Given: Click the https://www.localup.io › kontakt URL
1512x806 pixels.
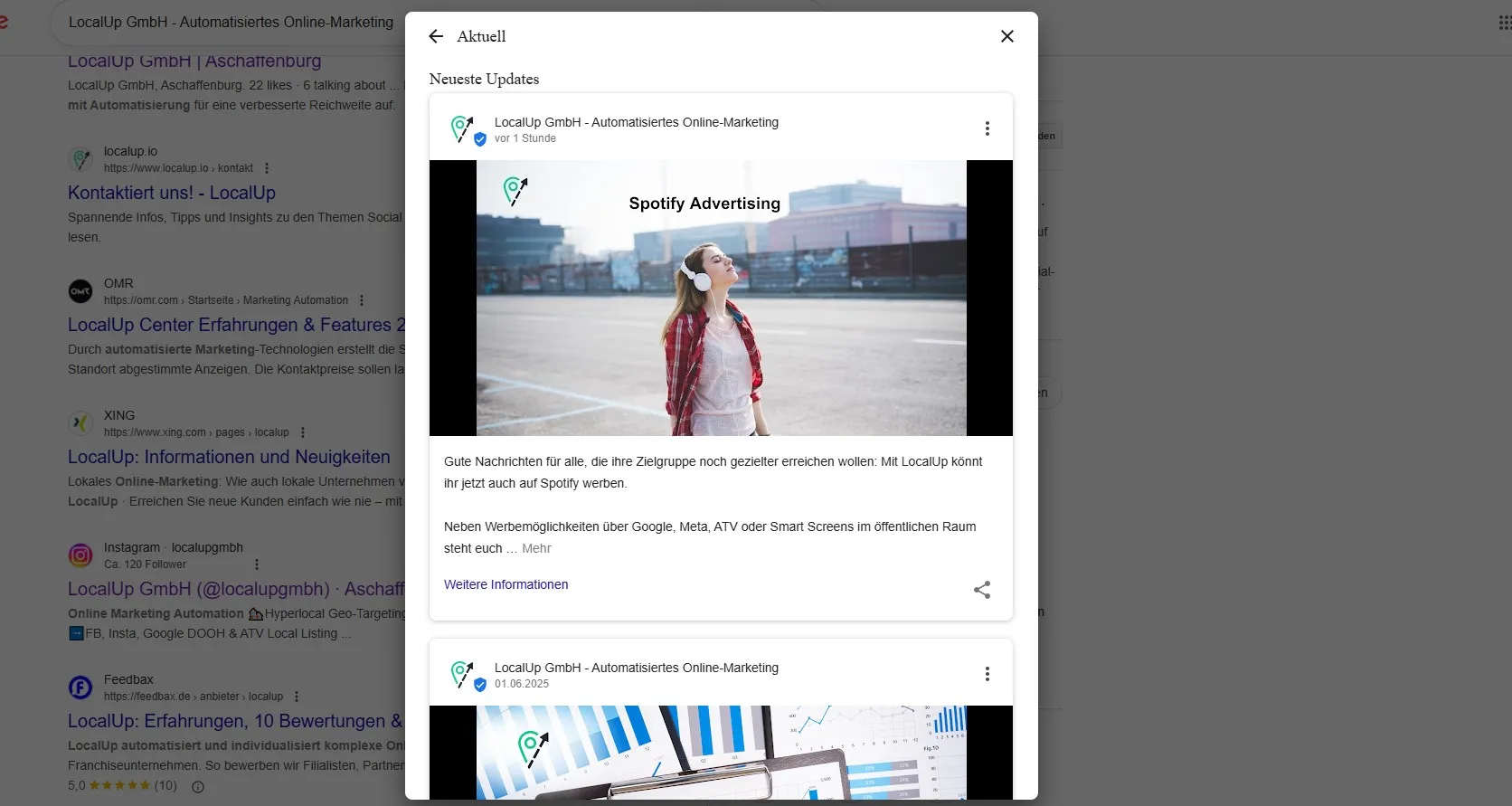Looking at the screenshot, I should (178, 168).
